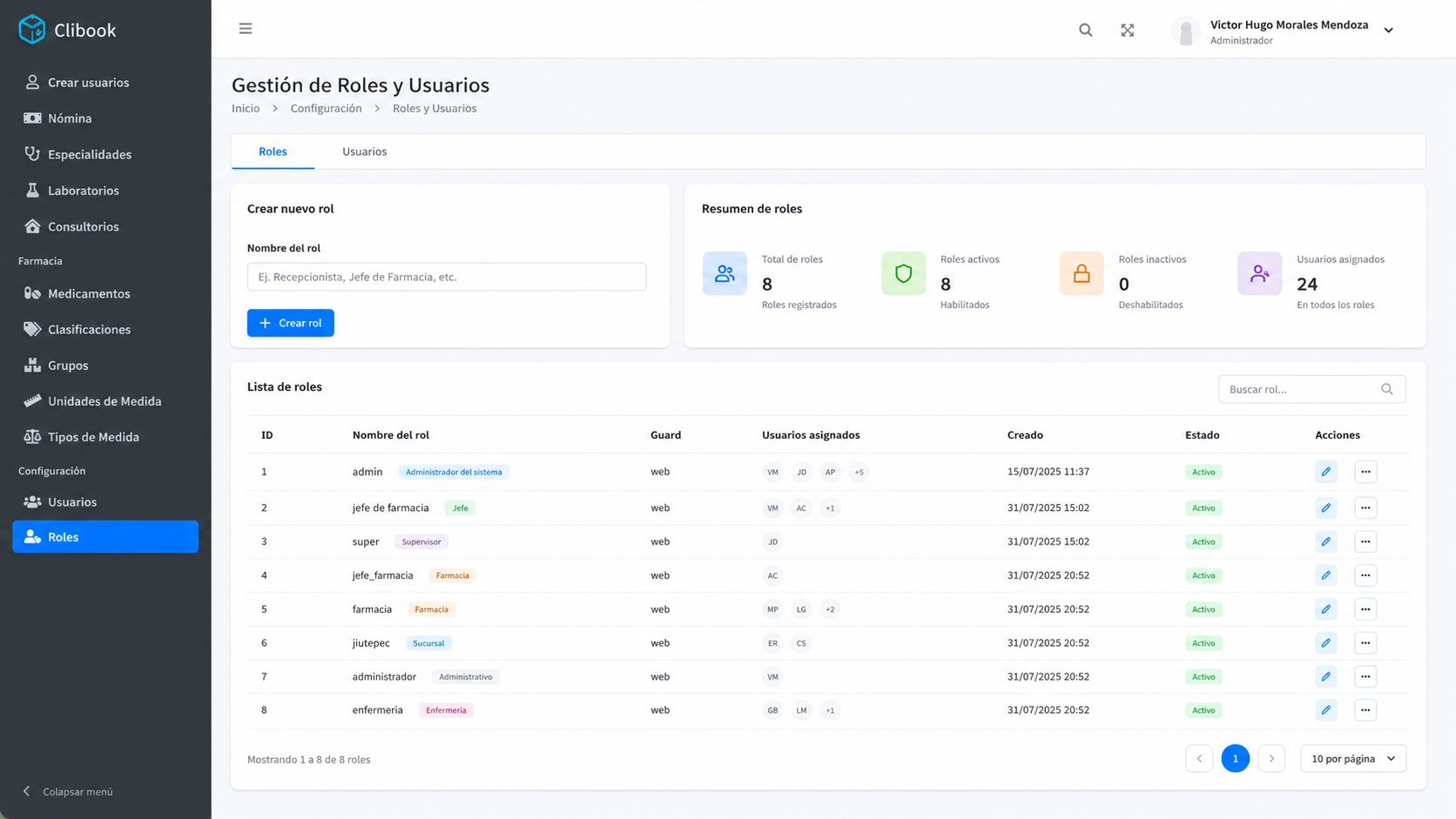The height and width of the screenshot is (819, 1456).
Task: Open the 10 por página dropdown
Action: point(1352,759)
